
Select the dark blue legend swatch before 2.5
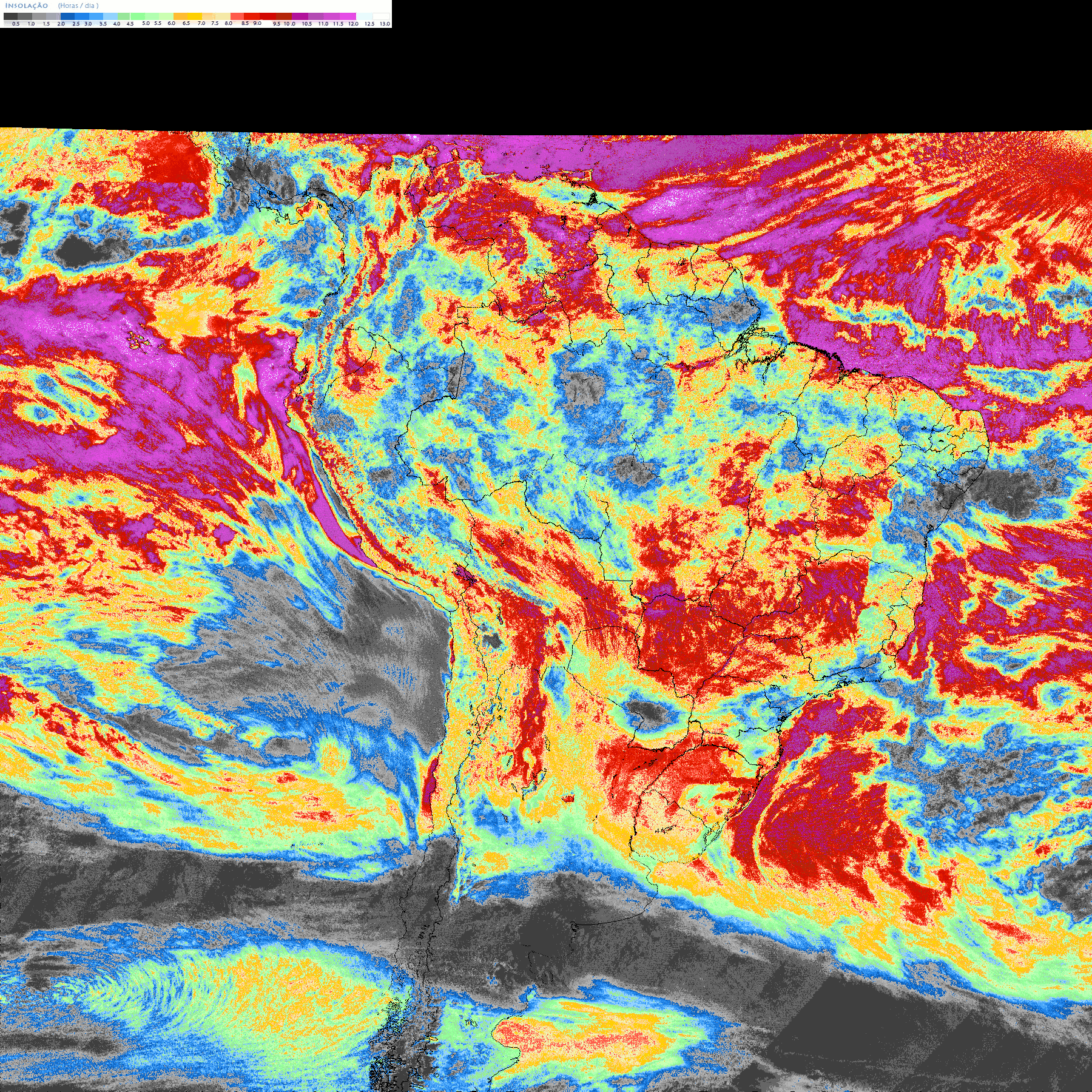(67, 16)
